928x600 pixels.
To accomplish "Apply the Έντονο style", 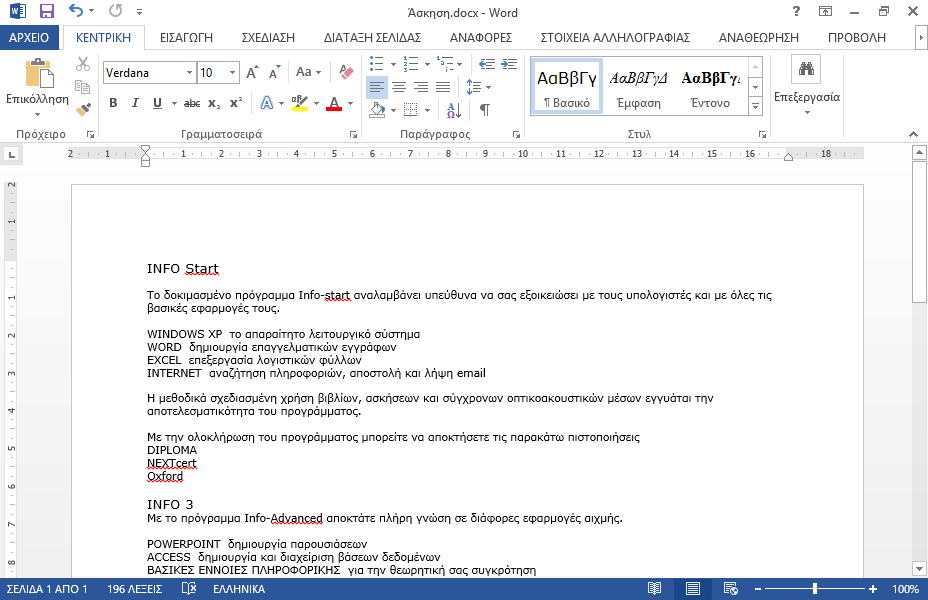I will point(710,86).
